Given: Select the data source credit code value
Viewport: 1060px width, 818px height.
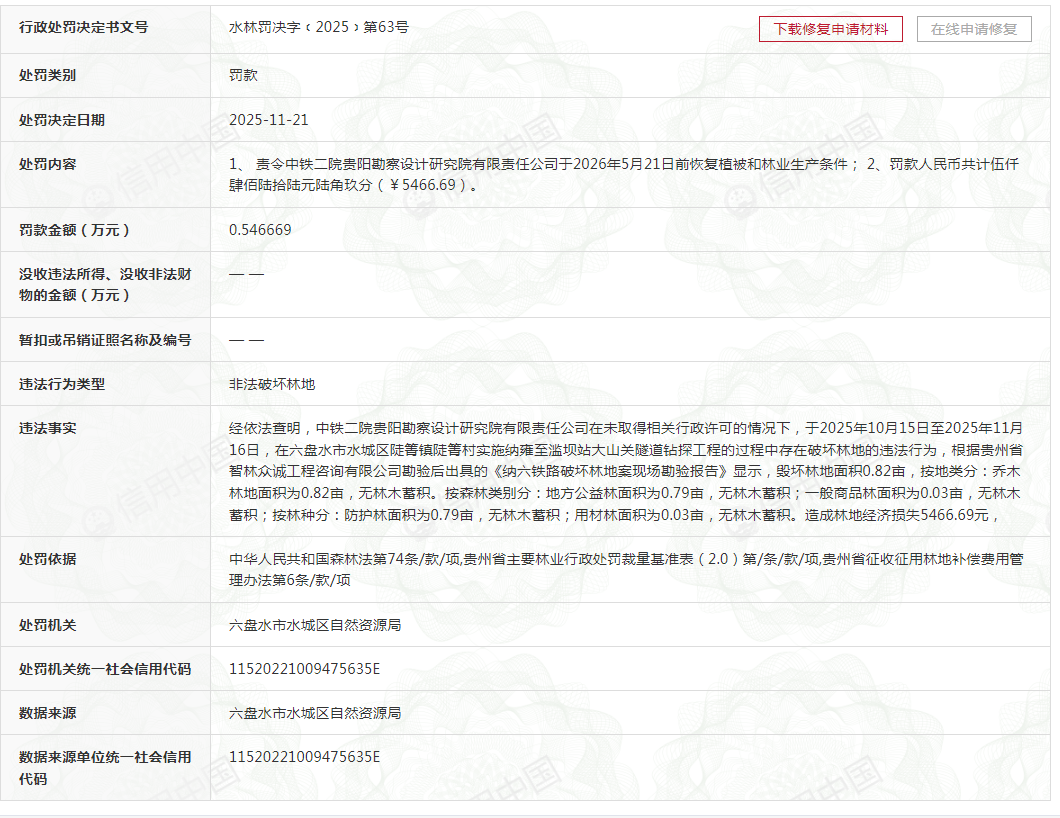Looking at the screenshot, I should click(x=304, y=757).
